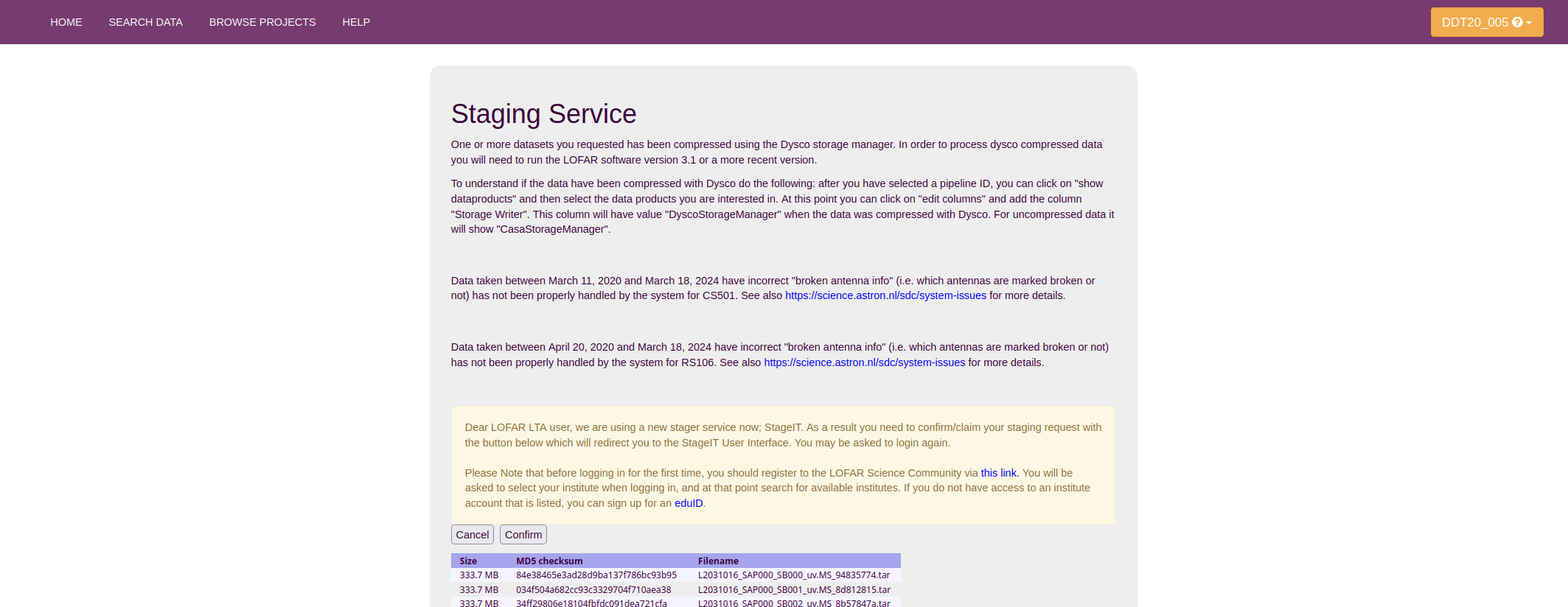Expand the DDT20_005 dropdown caret
Screen dimensions: 1568x607
pyautogui.click(x=1530, y=23)
